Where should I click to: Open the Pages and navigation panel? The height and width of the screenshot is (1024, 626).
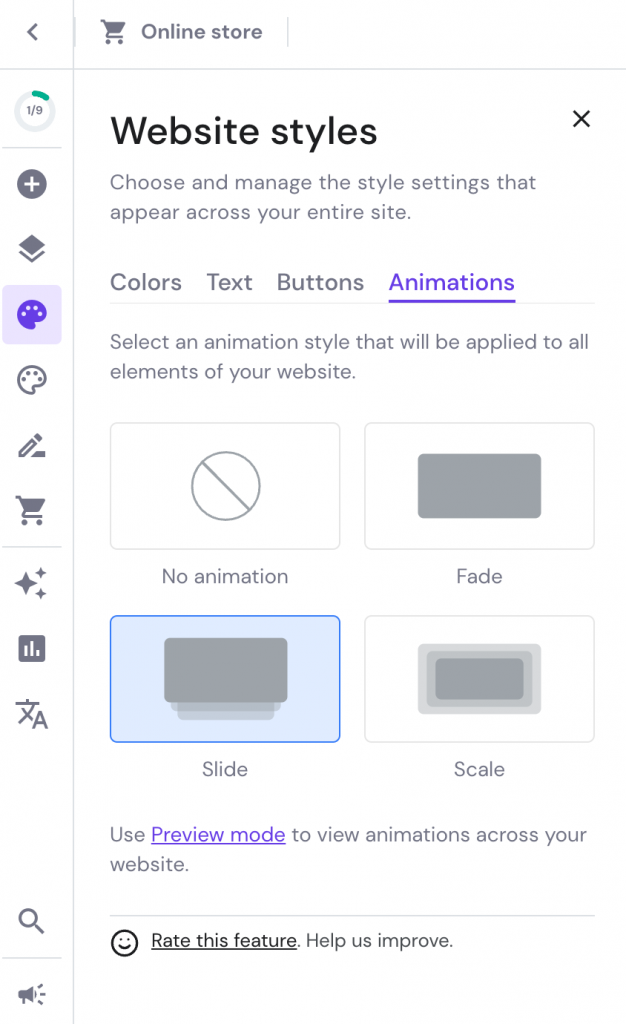click(x=31, y=249)
